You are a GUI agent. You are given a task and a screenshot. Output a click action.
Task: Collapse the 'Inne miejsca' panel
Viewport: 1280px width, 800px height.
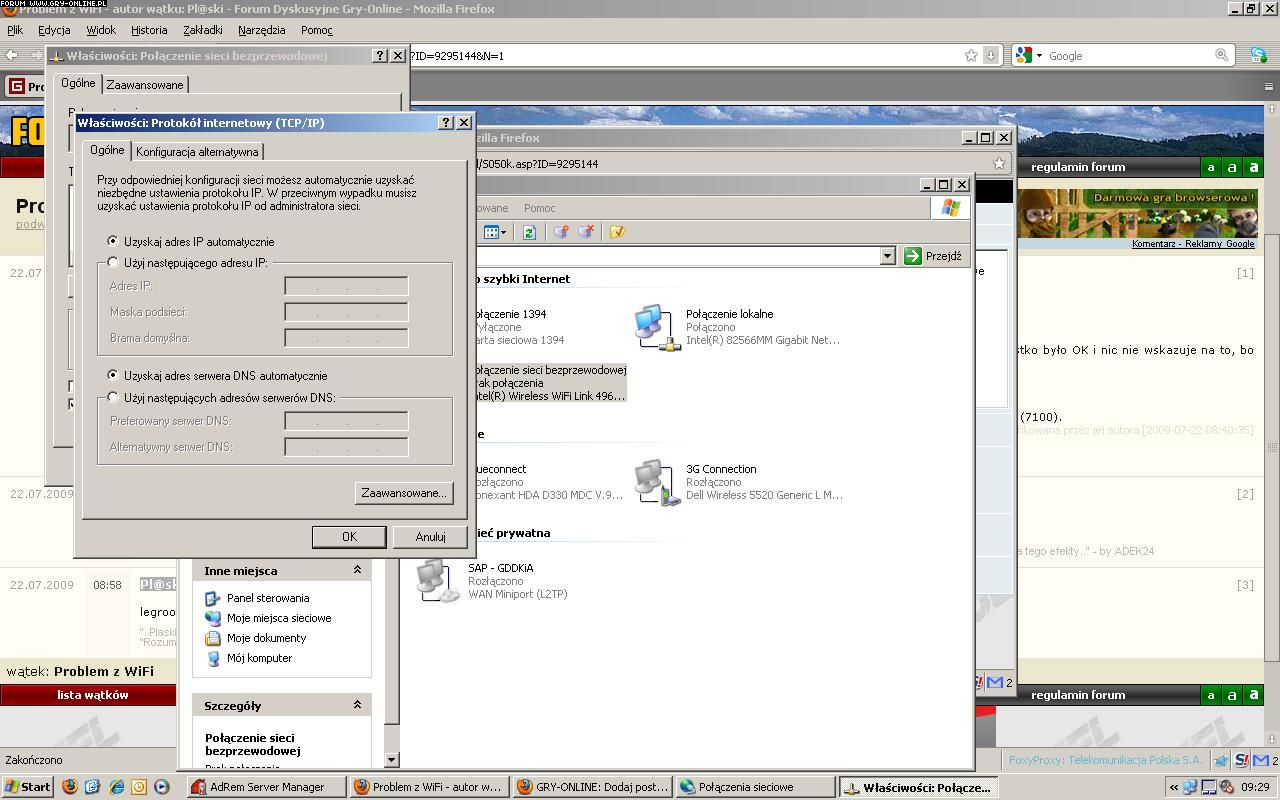(357, 570)
